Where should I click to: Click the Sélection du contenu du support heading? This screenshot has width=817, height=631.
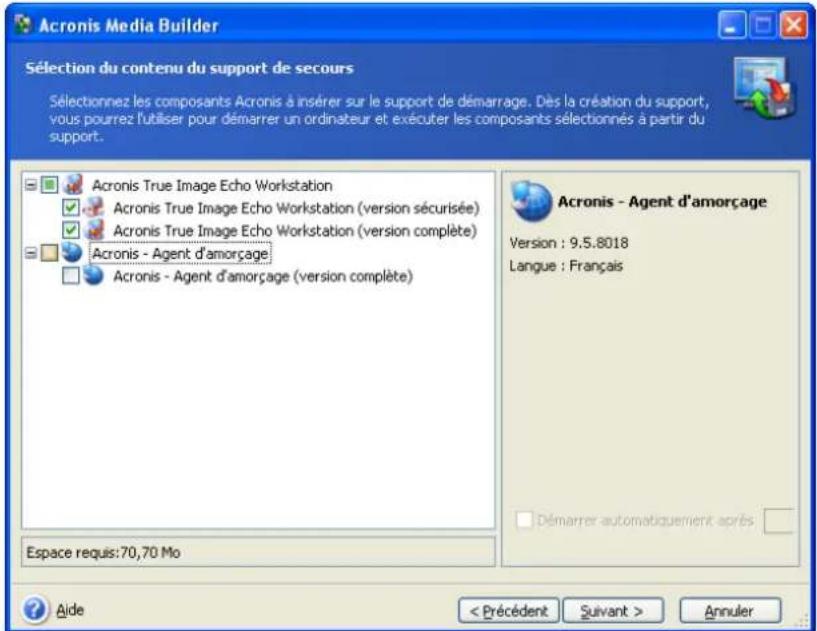point(189,68)
